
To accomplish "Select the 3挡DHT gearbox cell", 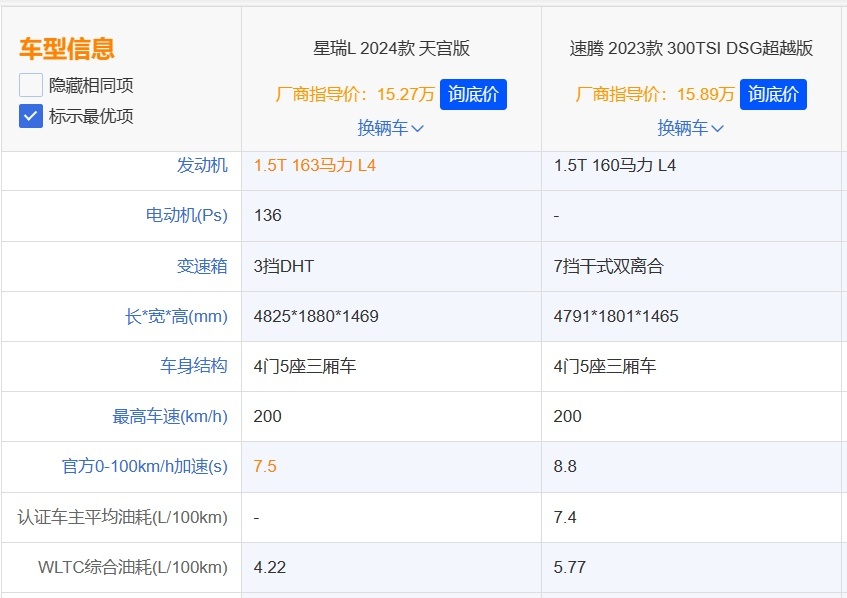I will 284,266.
